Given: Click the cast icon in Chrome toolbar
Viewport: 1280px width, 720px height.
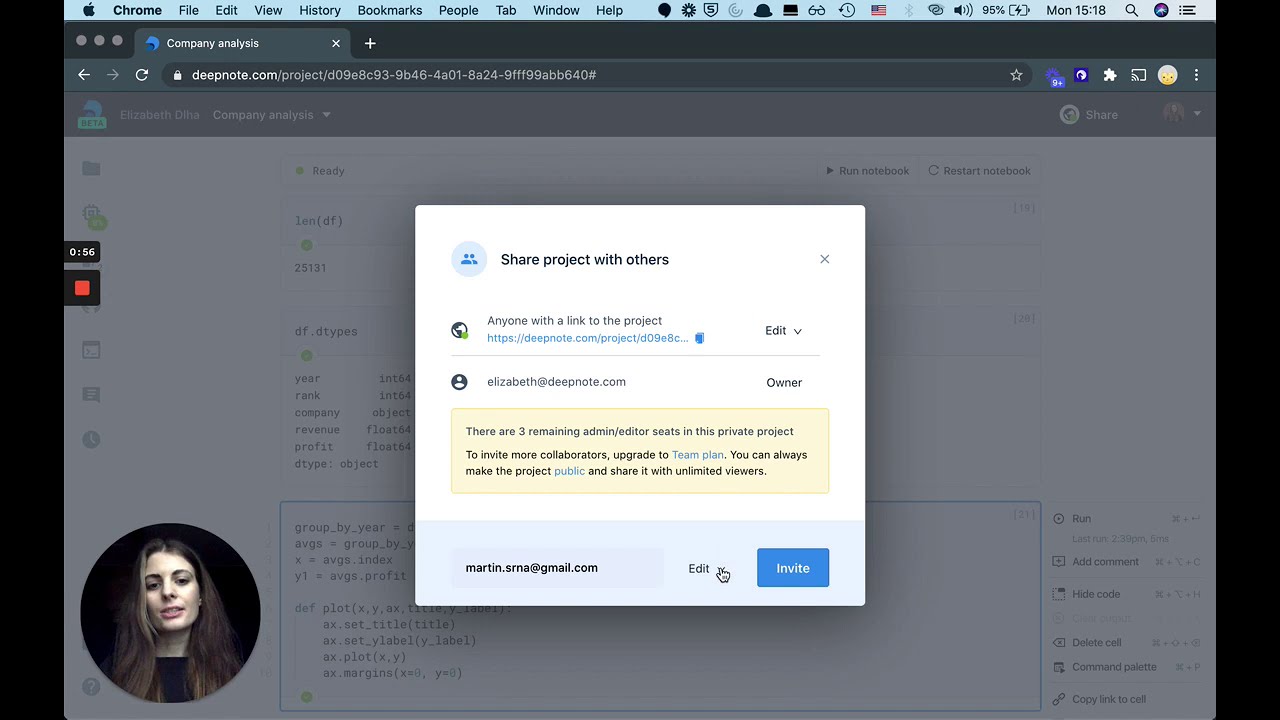Looking at the screenshot, I should coord(1138,75).
